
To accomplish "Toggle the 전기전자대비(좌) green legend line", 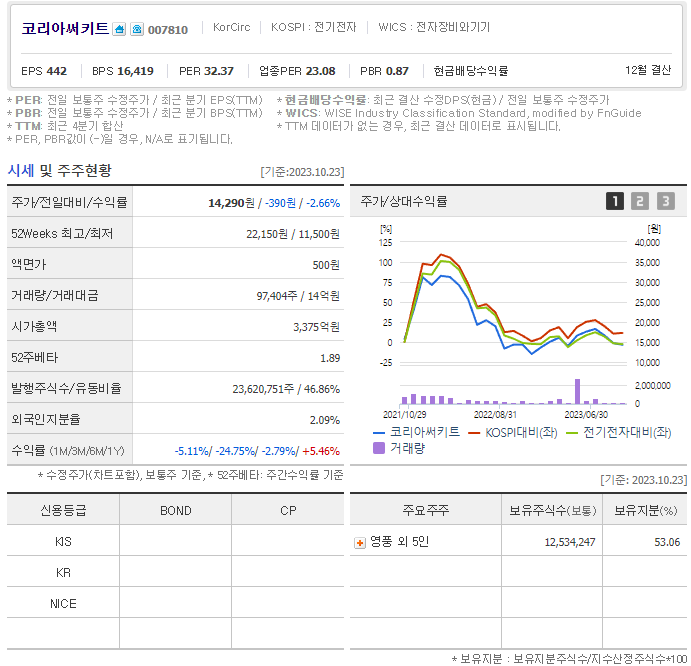I will pyautogui.click(x=618, y=432).
